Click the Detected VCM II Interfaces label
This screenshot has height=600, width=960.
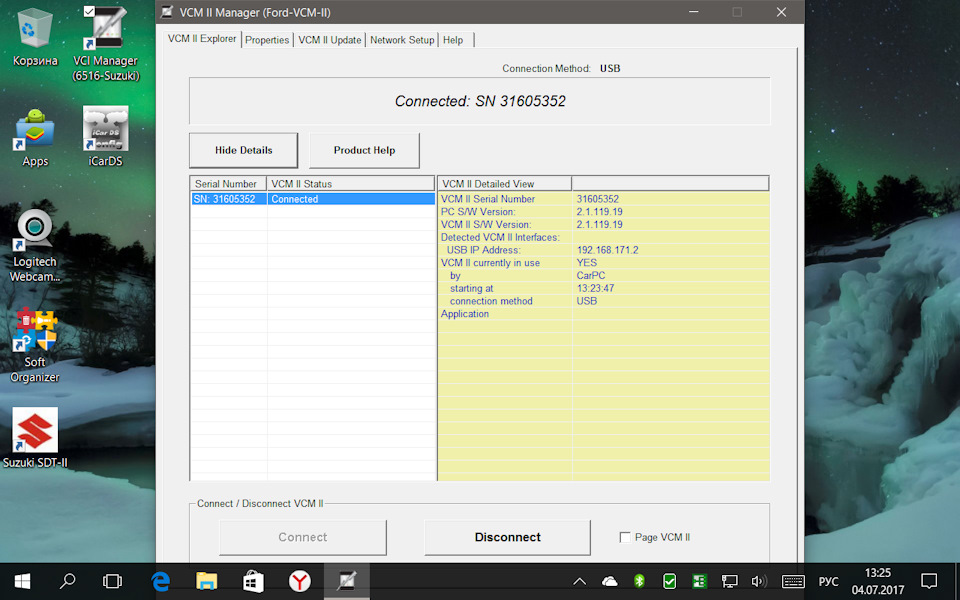point(500,237)
